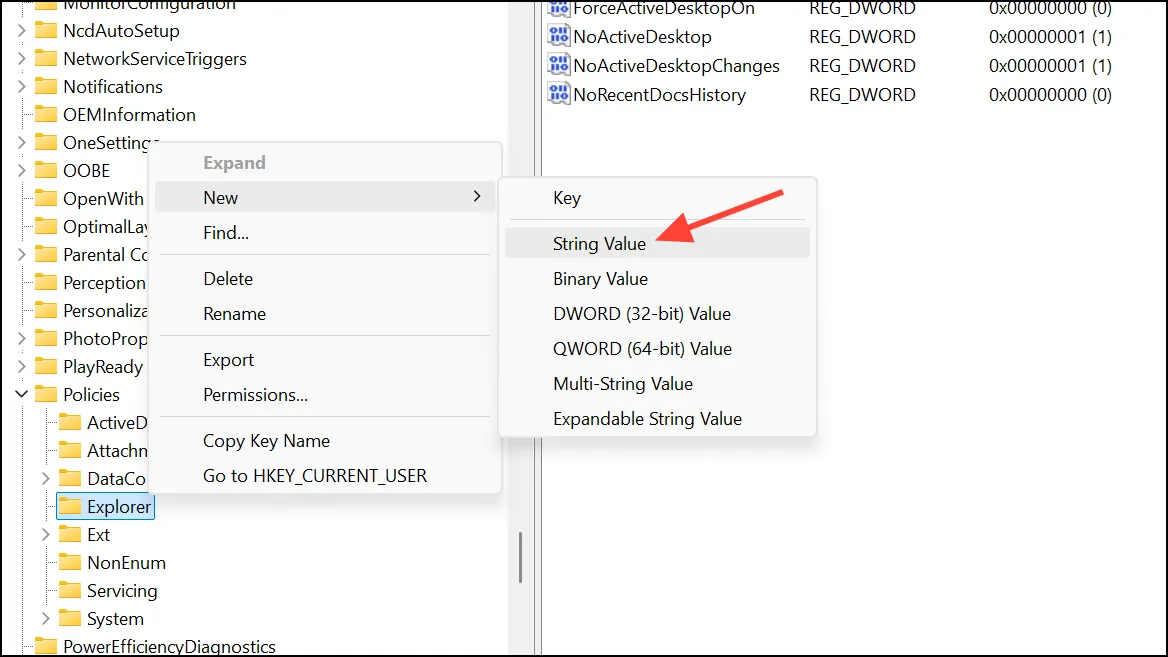The image size is (1168, 657).
Task: Click the tree pane vertical scrollbar thumb
Action: click(520, 557)
